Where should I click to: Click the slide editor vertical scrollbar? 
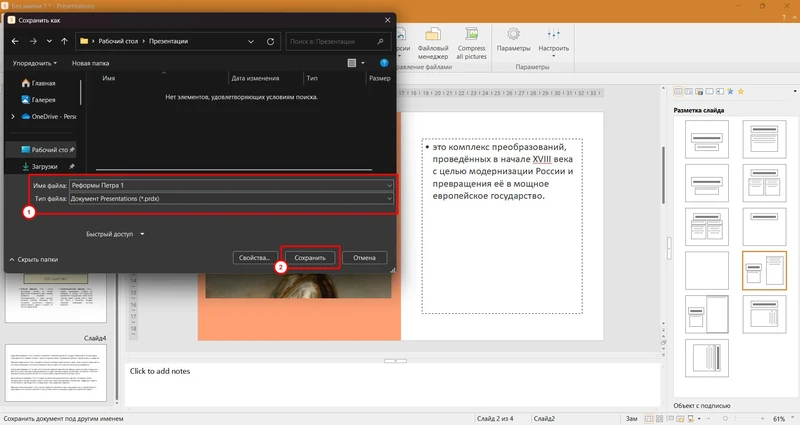coord(663,175)
